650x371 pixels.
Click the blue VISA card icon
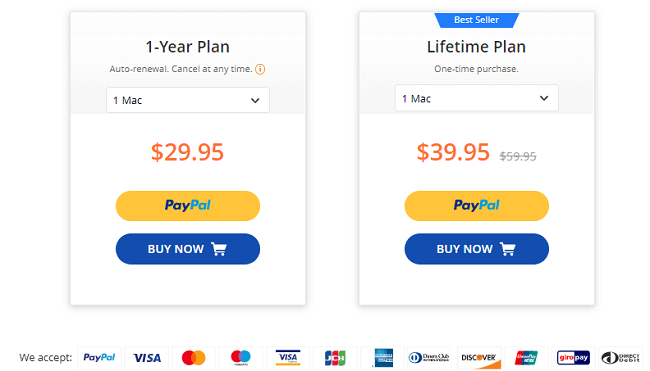(147, 357)
